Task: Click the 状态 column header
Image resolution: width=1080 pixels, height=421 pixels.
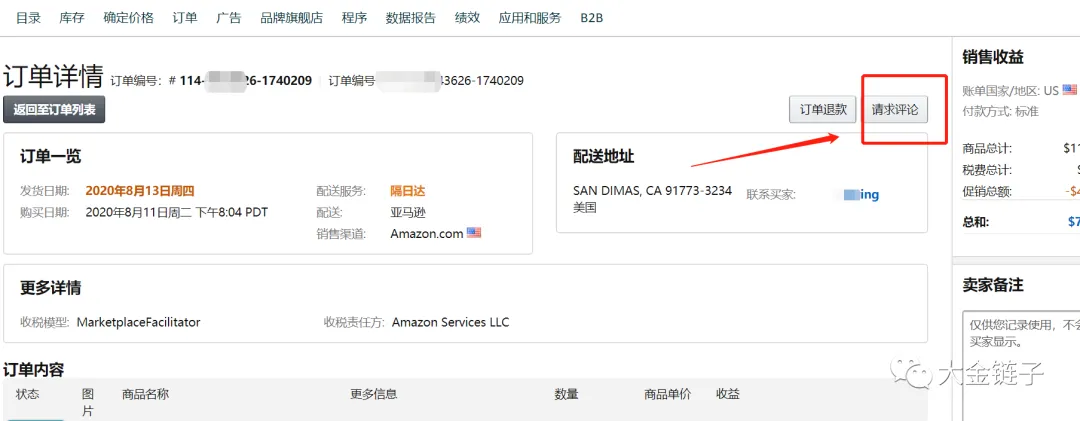Action: coord(28,394)
